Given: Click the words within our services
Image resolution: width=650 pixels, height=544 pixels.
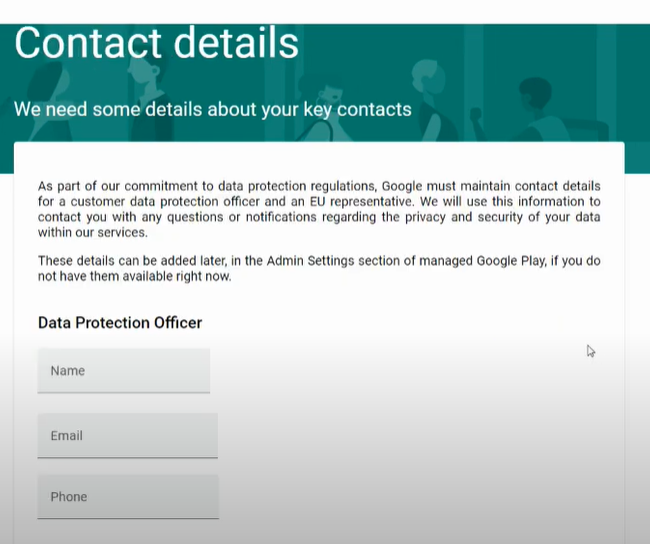Looking at the screenshot, I should click(92, 232).
